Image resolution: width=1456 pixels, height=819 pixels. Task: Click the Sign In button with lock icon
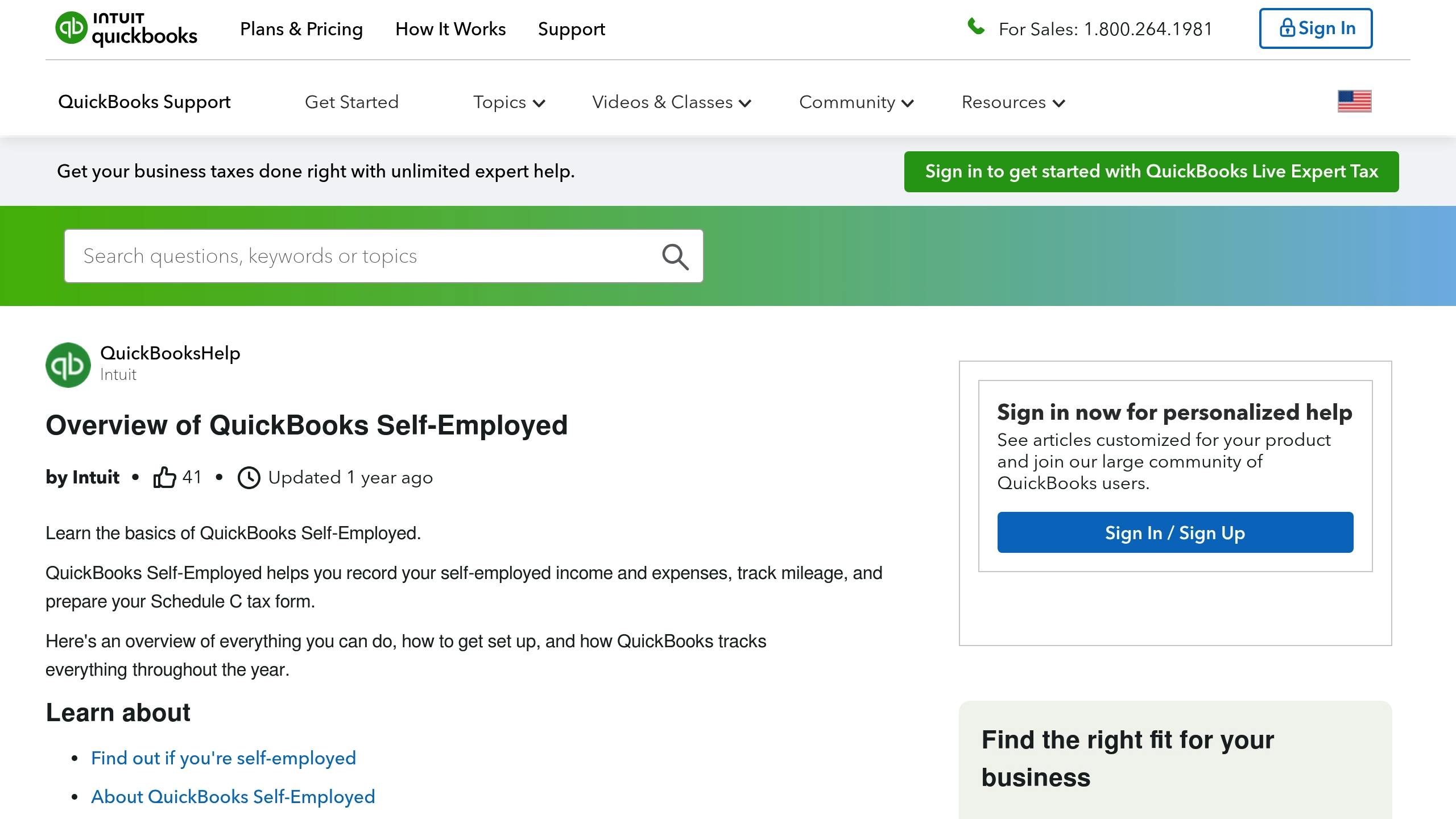tap(1316, 28)
